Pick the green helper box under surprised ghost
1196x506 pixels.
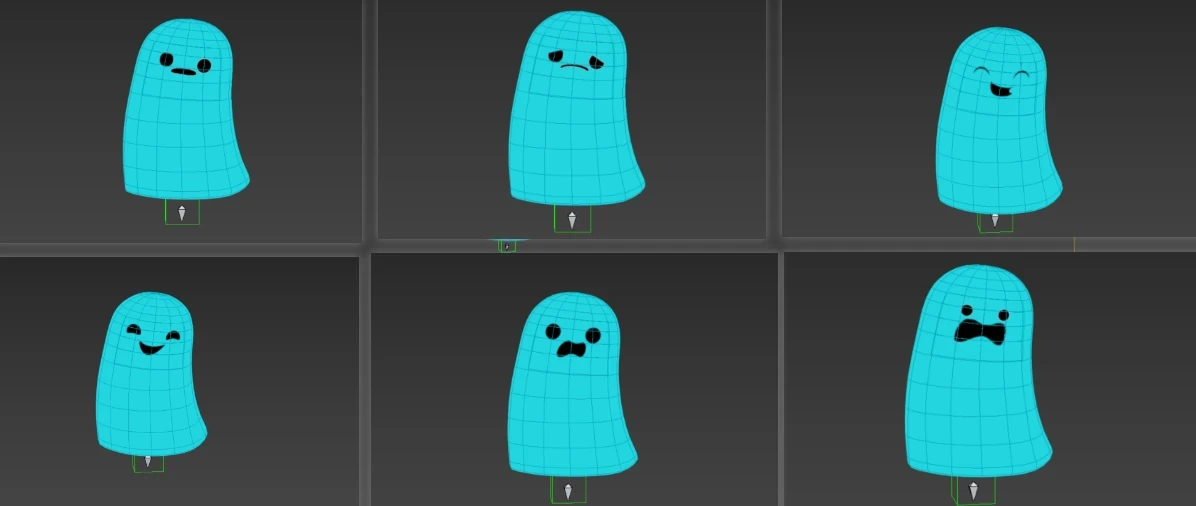[568, 489]
